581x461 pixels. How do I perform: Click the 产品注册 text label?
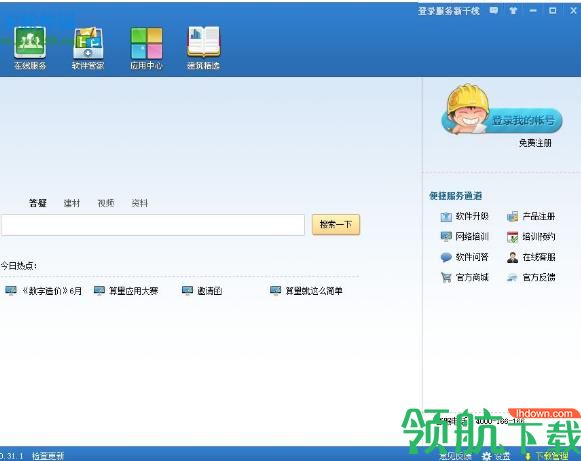click(x=539, y=216)
